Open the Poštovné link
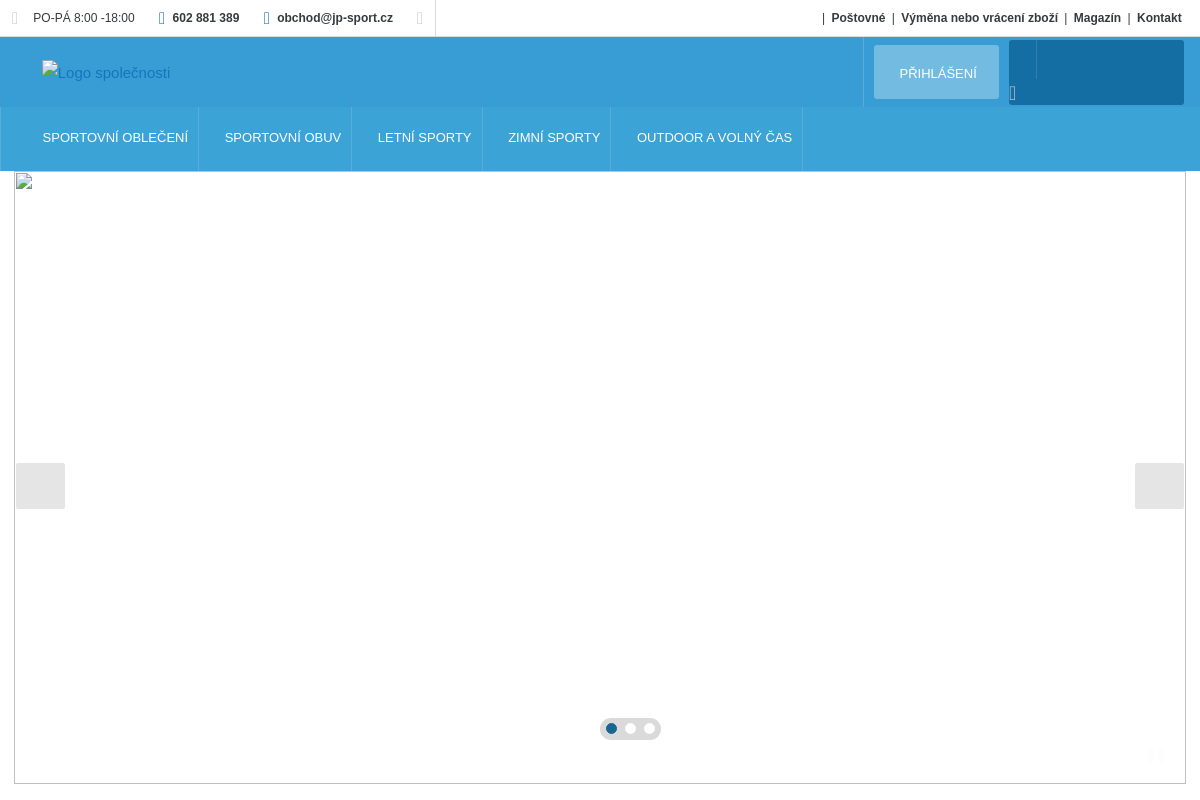Viewport: 1200px width, 800px height. click(858, 18)
